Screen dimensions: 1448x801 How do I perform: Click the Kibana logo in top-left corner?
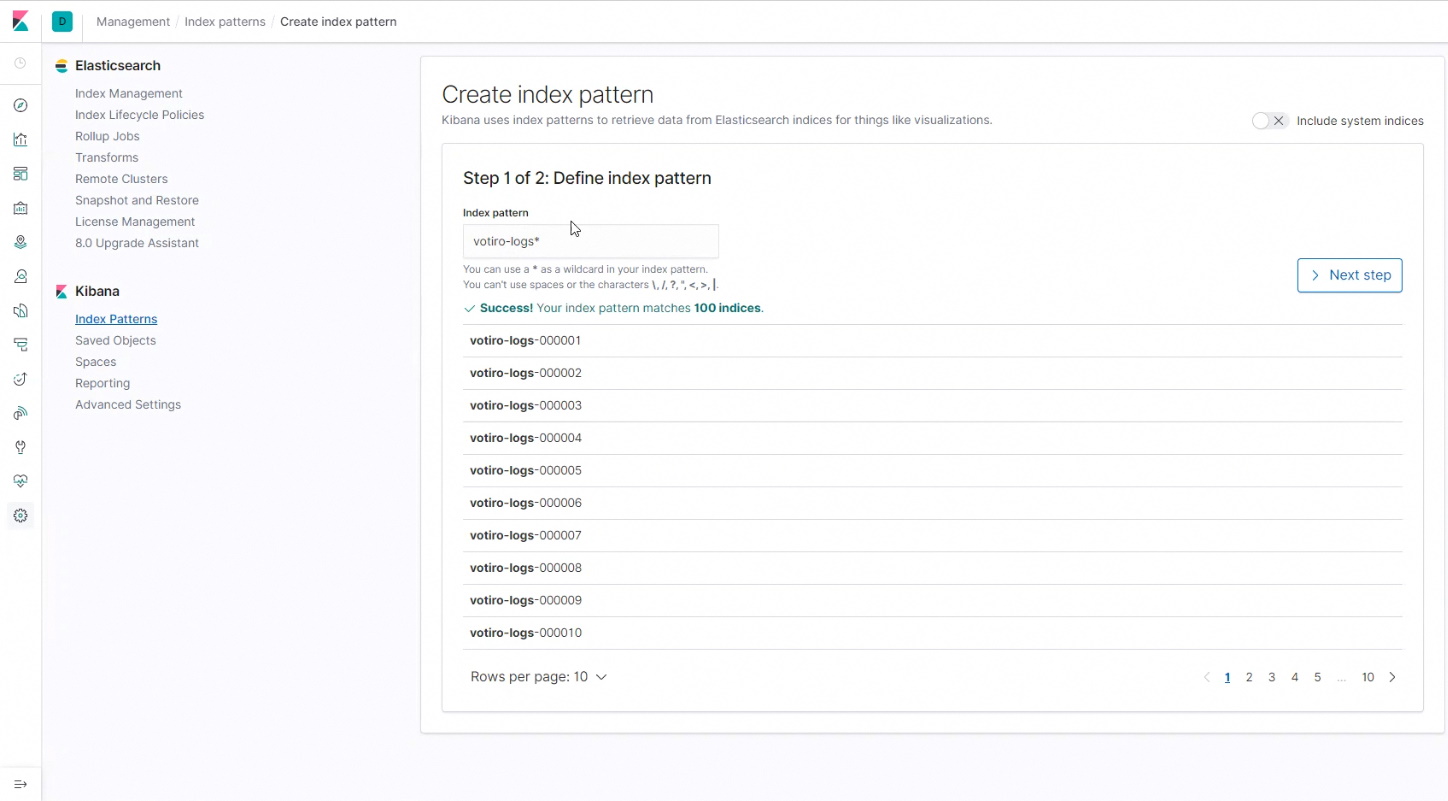click(x=20, y=21)
